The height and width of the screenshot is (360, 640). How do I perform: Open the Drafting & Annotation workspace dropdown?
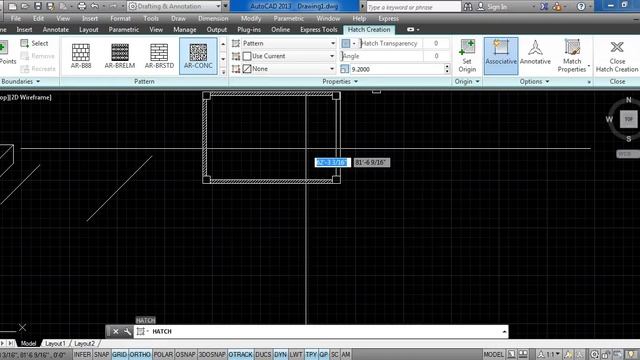(x=175, y=6)
